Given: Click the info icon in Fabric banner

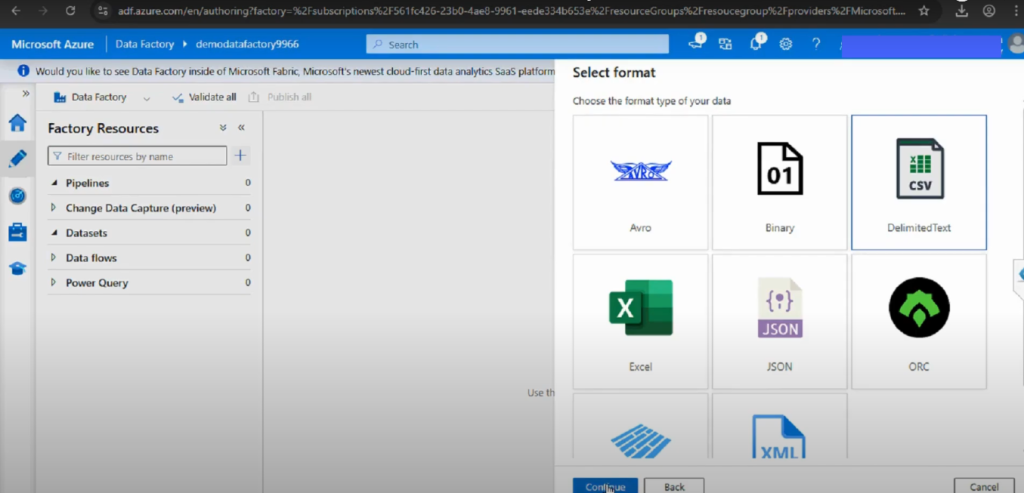Looking at the screenshot, I should pos(24,71).
